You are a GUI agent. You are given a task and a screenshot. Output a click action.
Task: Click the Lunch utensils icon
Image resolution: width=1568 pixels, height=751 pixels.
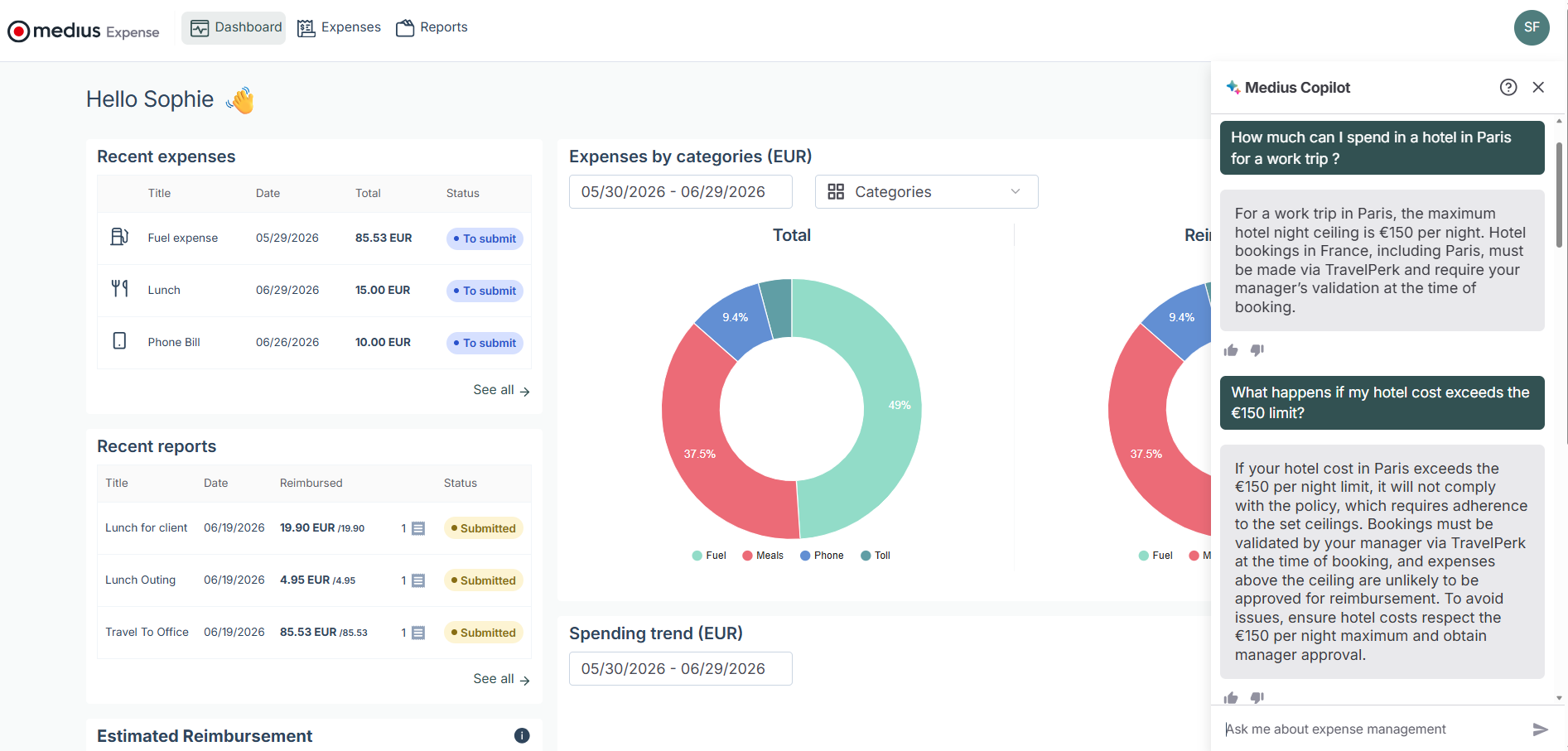[119, 289]
